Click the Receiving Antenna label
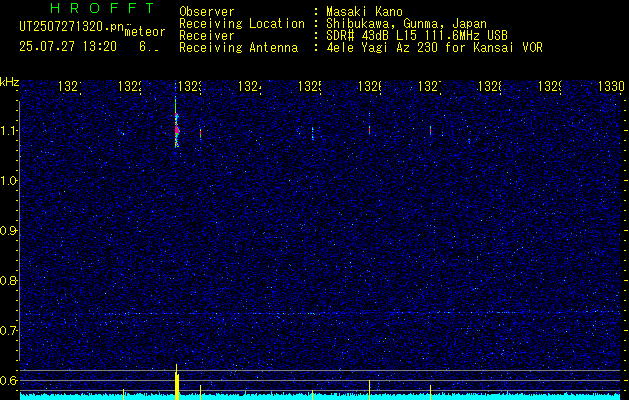The image size is (629, 400). click(x=238, y=47)
